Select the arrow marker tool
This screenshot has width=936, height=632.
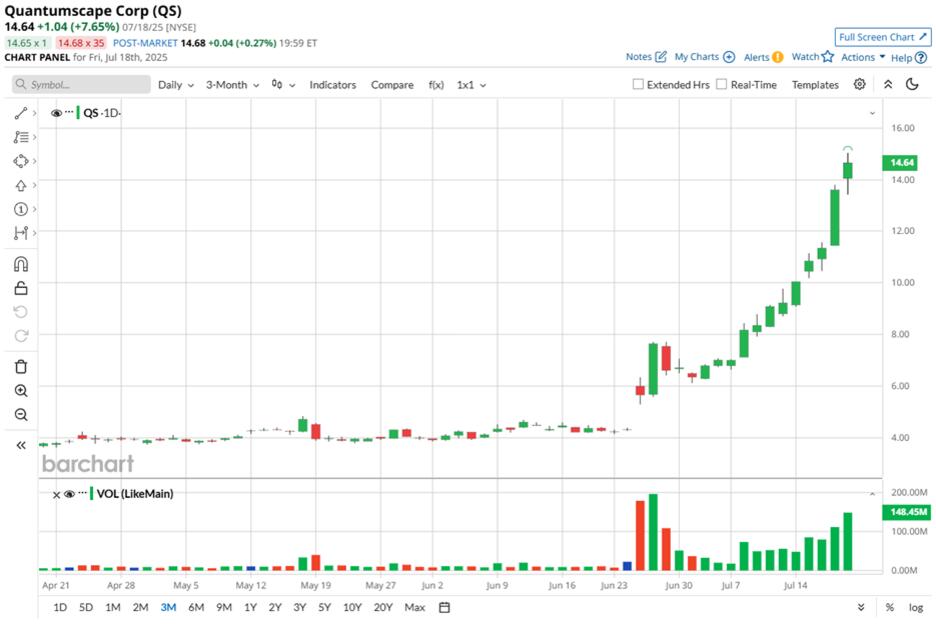coord(21,186)
